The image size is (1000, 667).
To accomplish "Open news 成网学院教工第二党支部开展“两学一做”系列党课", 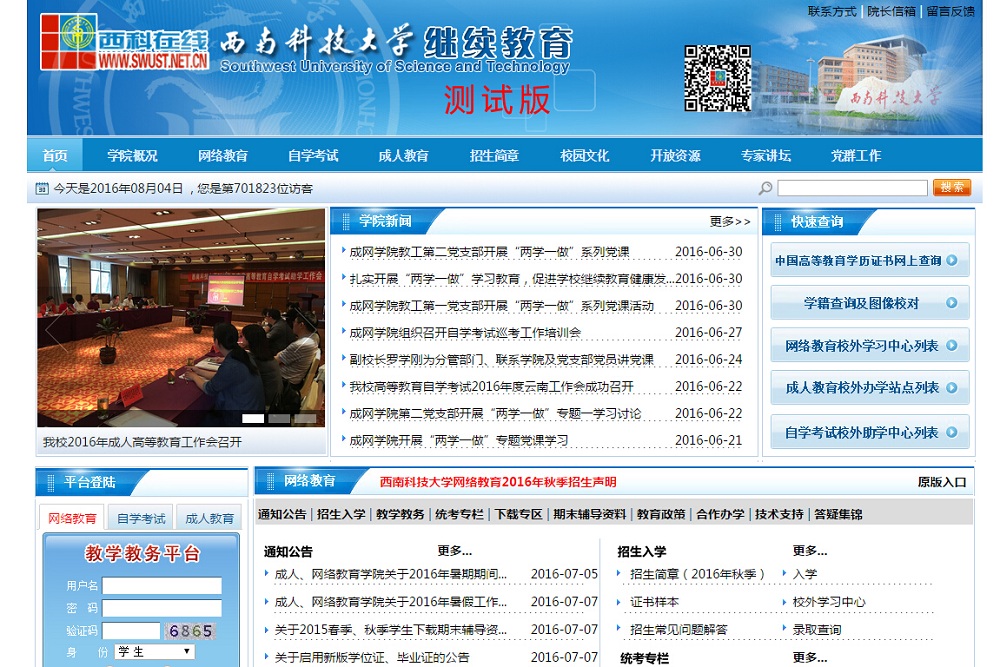I will [x=489, y=252].
